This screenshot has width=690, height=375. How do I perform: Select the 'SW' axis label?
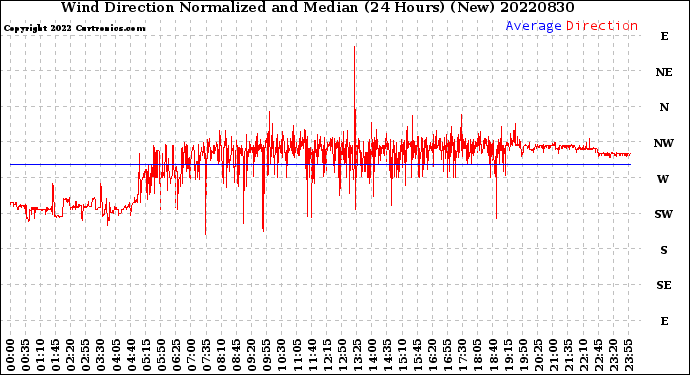click(664, 214)
